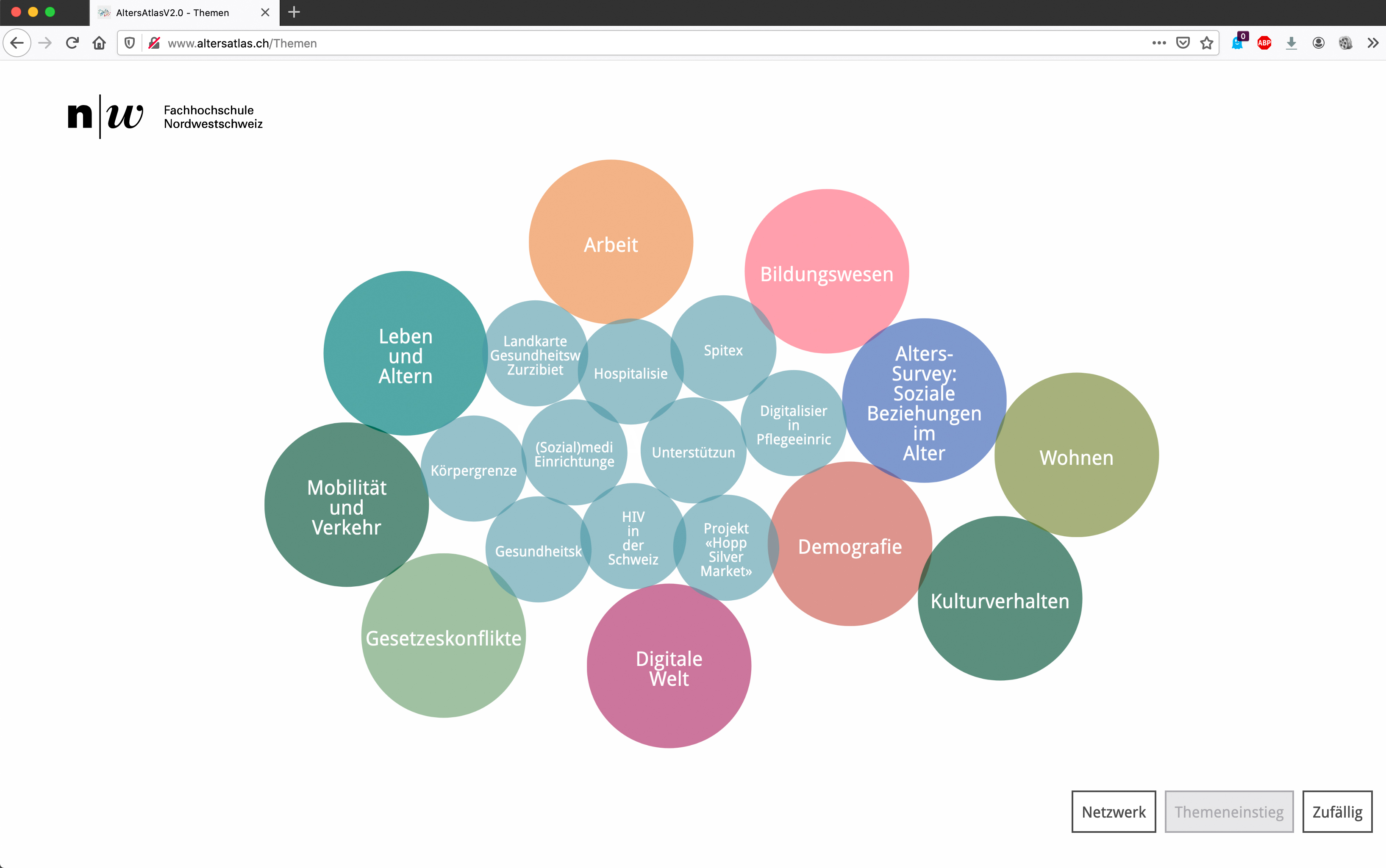Image resolution: width=1386 pixels, height=868 pixels.
Task: Click the Fachhochschule Nordwestschweiz logo
Action: pos(165,116)
